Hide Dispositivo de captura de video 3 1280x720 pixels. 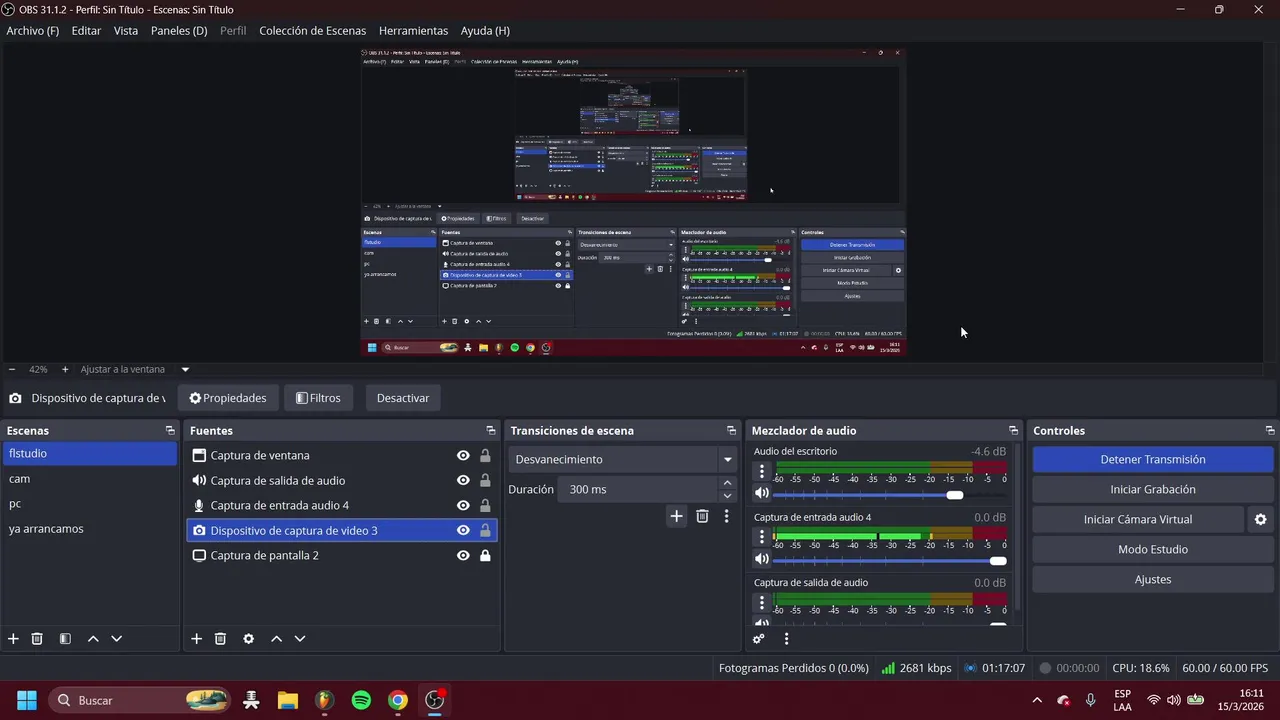pos(463,530)
